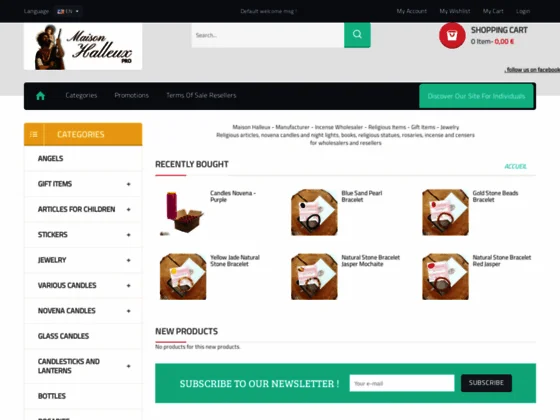Viewport: 560px width, 420px height.
Task: Expand the Gift Items category
Action: (129, 184)
